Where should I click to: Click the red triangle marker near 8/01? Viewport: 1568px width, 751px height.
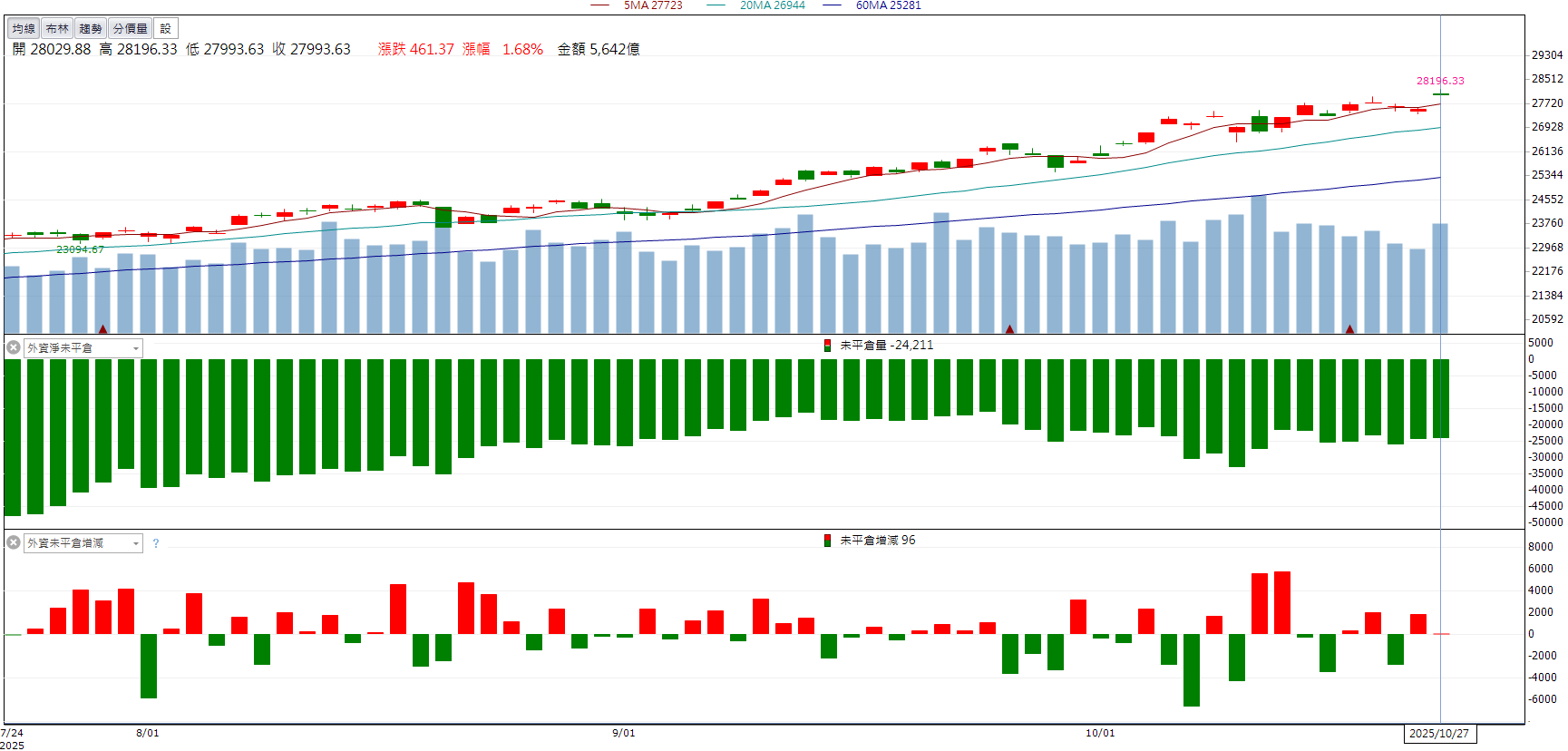(x=102, y=328)
